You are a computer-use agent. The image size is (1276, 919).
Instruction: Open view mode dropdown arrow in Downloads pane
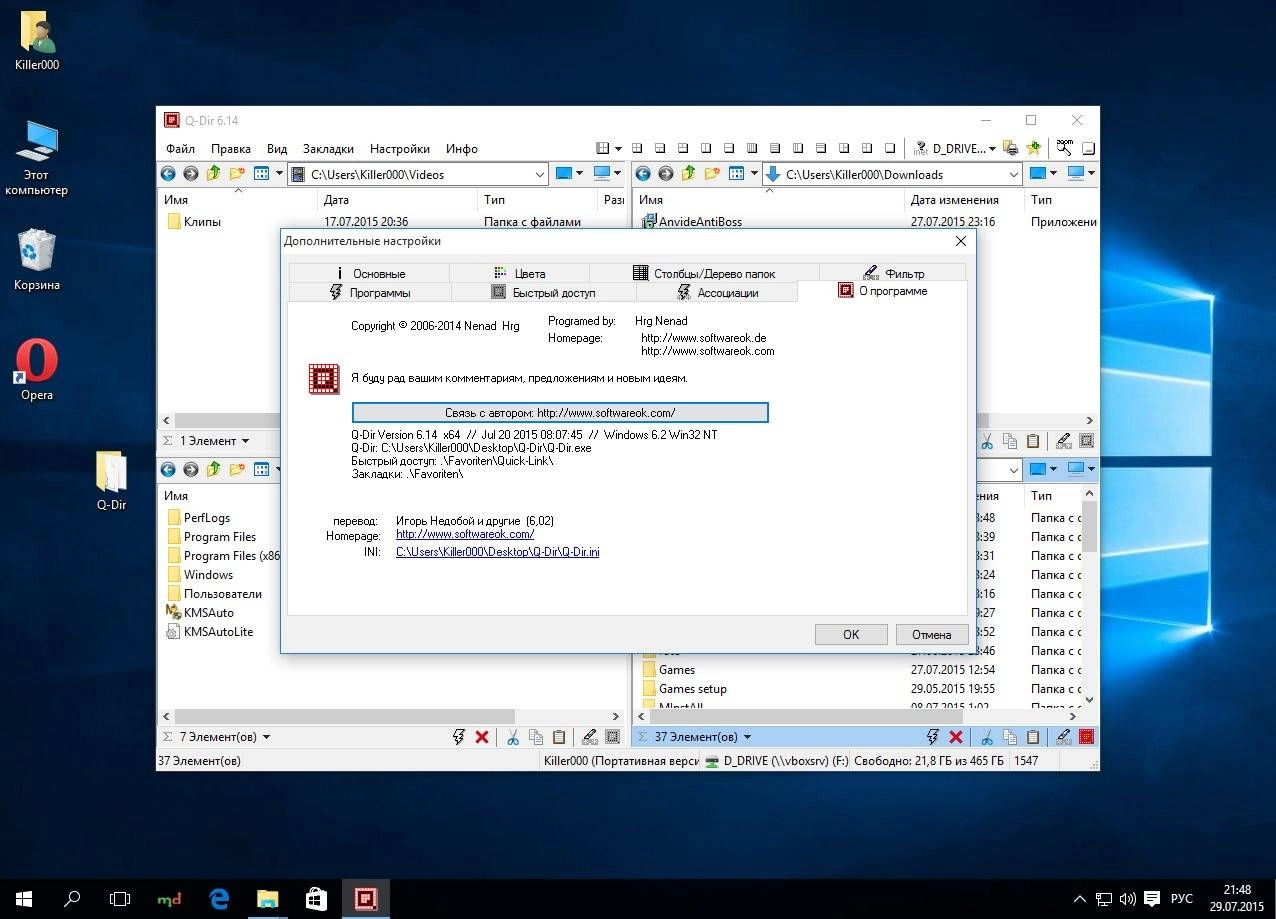[752, 173]
